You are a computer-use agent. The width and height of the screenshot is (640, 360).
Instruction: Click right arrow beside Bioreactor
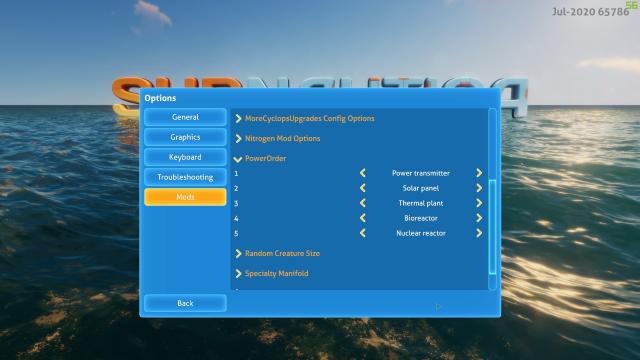click(x=479, y=218)
